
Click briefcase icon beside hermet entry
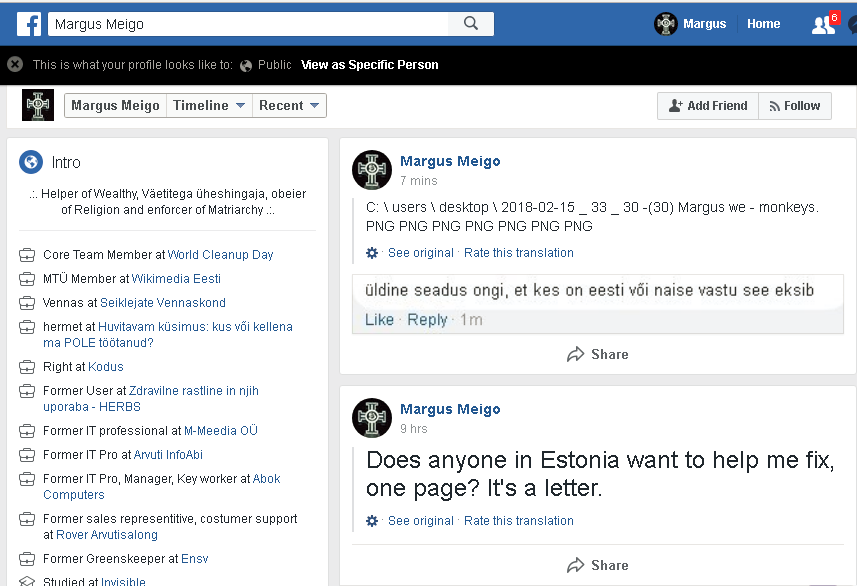pos(27,327)
